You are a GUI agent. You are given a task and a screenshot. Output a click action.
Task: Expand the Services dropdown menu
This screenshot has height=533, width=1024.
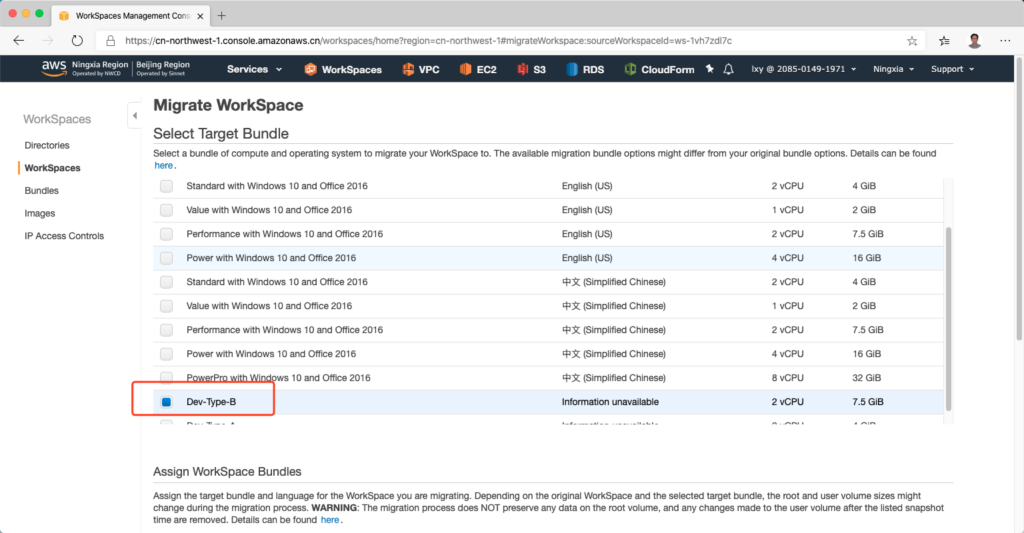[254, 69]
